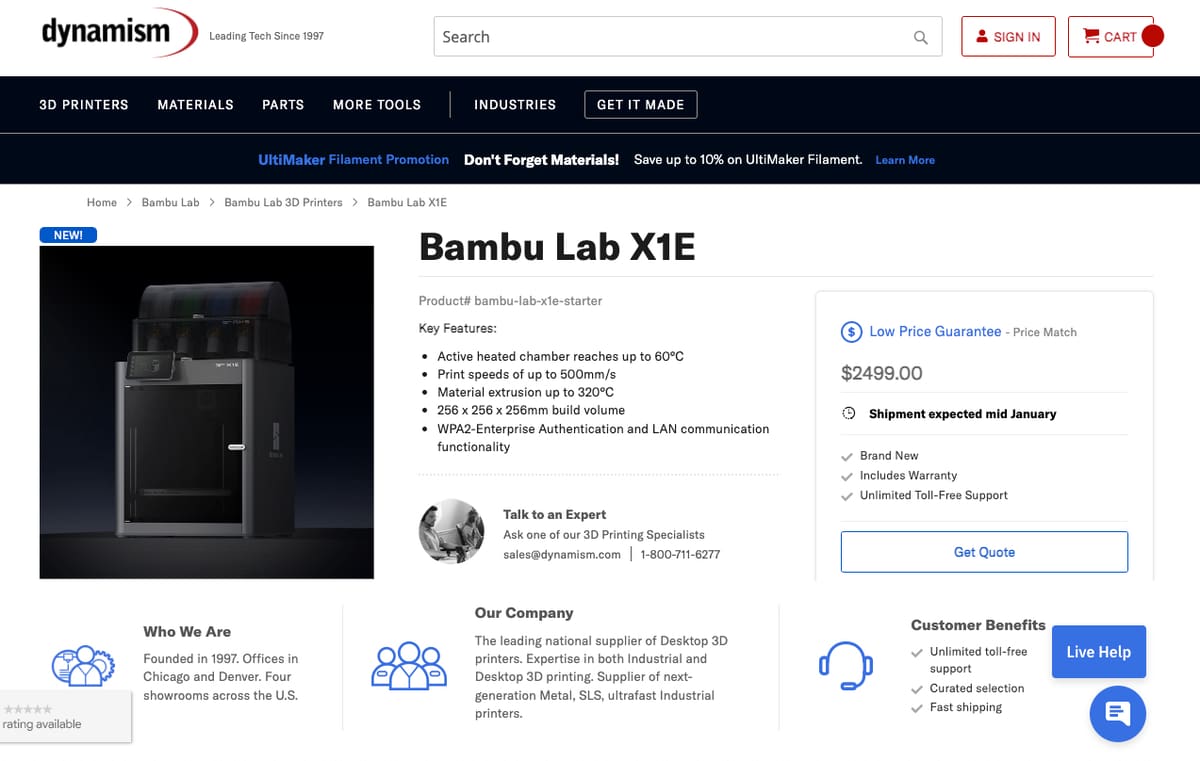
Task: Go to Bambu Lab 3D Printers breadcrumb
Action: [x=283, y=202]
